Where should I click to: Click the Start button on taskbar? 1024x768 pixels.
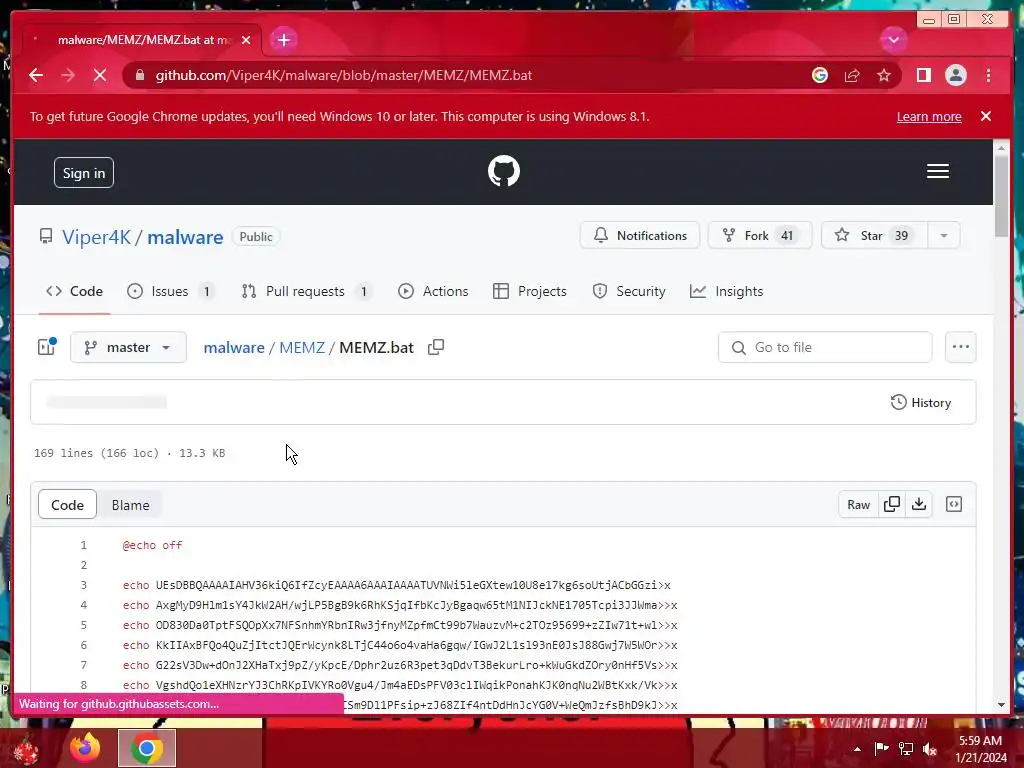(26, 748)
